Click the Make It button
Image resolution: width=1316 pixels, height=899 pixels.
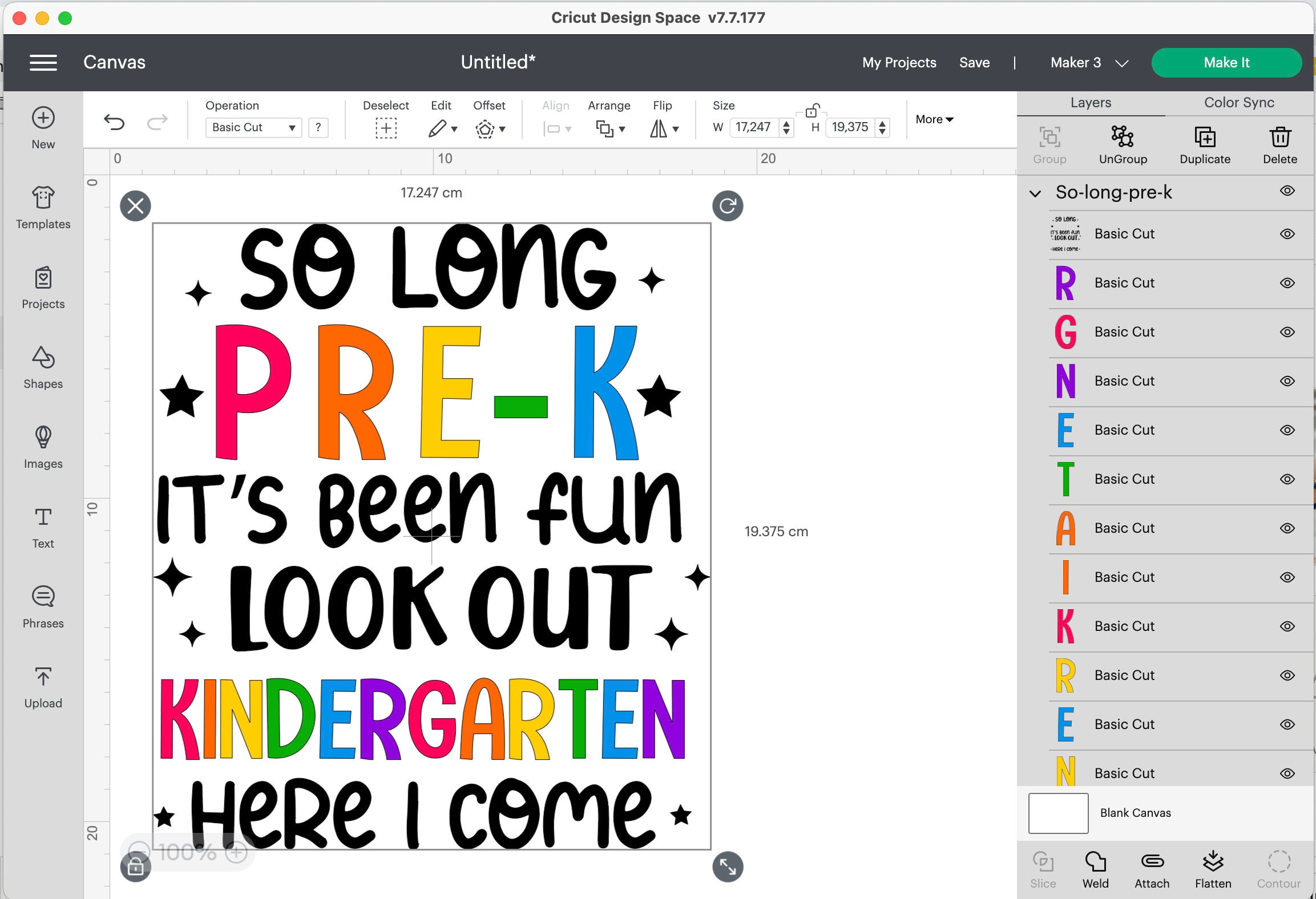(x=1226, y=63)
